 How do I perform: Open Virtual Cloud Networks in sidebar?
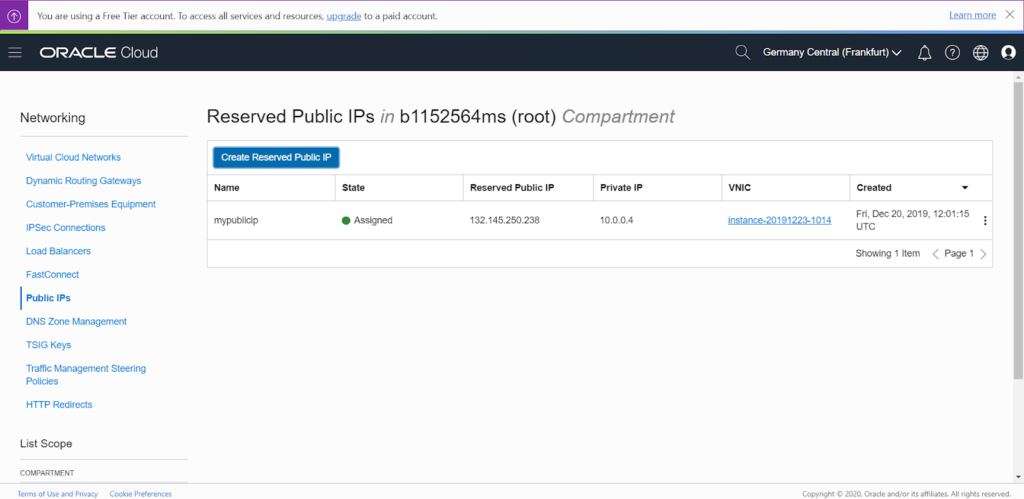click(x=73, y=157)
